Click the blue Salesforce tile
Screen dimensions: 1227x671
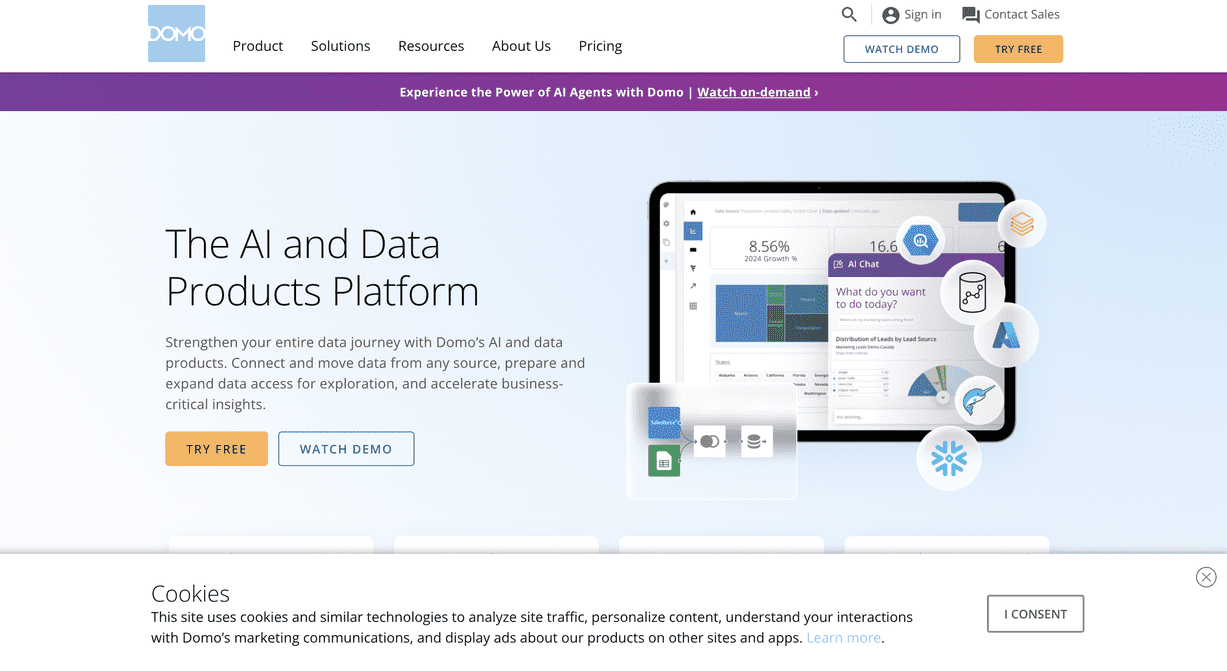click(664, 422)
